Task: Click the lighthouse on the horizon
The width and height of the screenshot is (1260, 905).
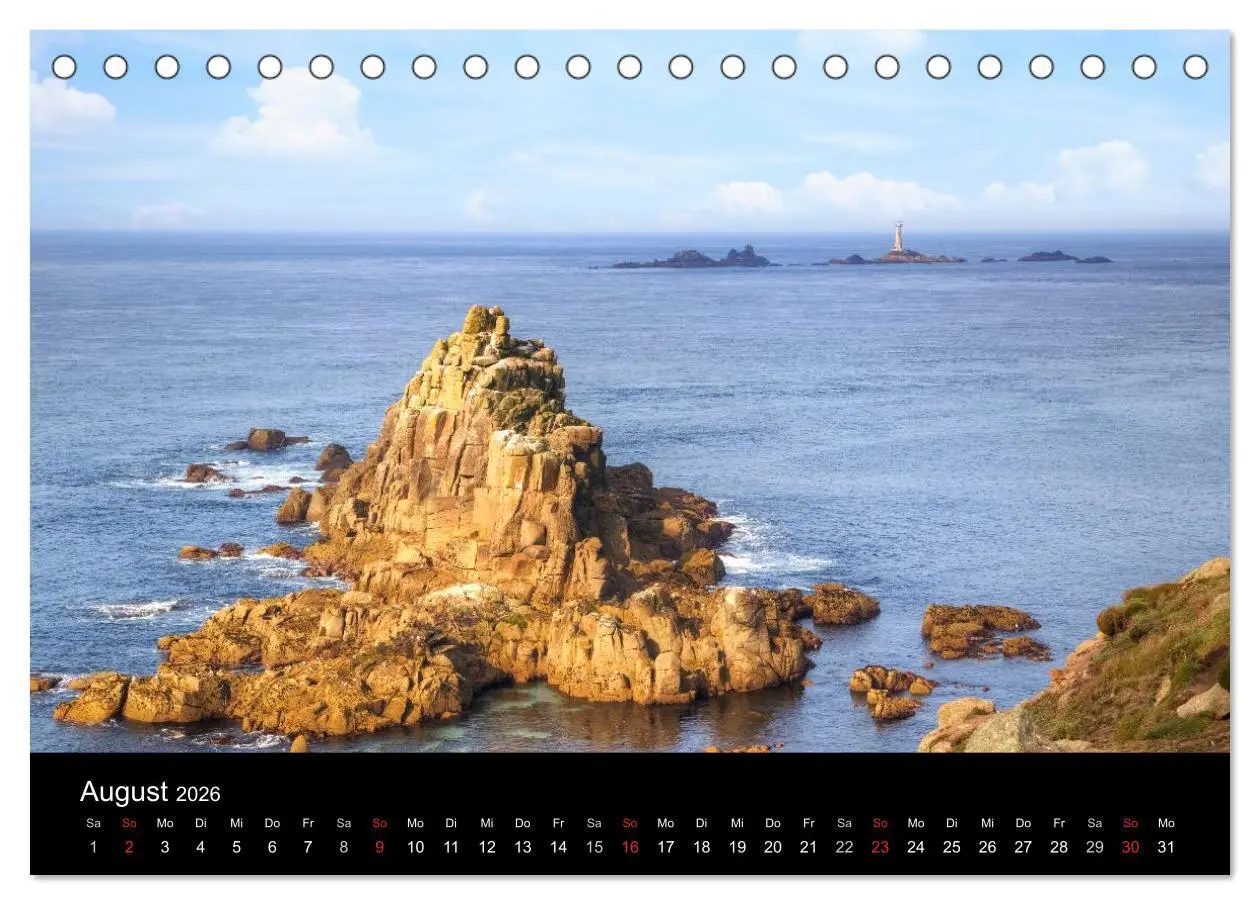Action: pos(898,237)
